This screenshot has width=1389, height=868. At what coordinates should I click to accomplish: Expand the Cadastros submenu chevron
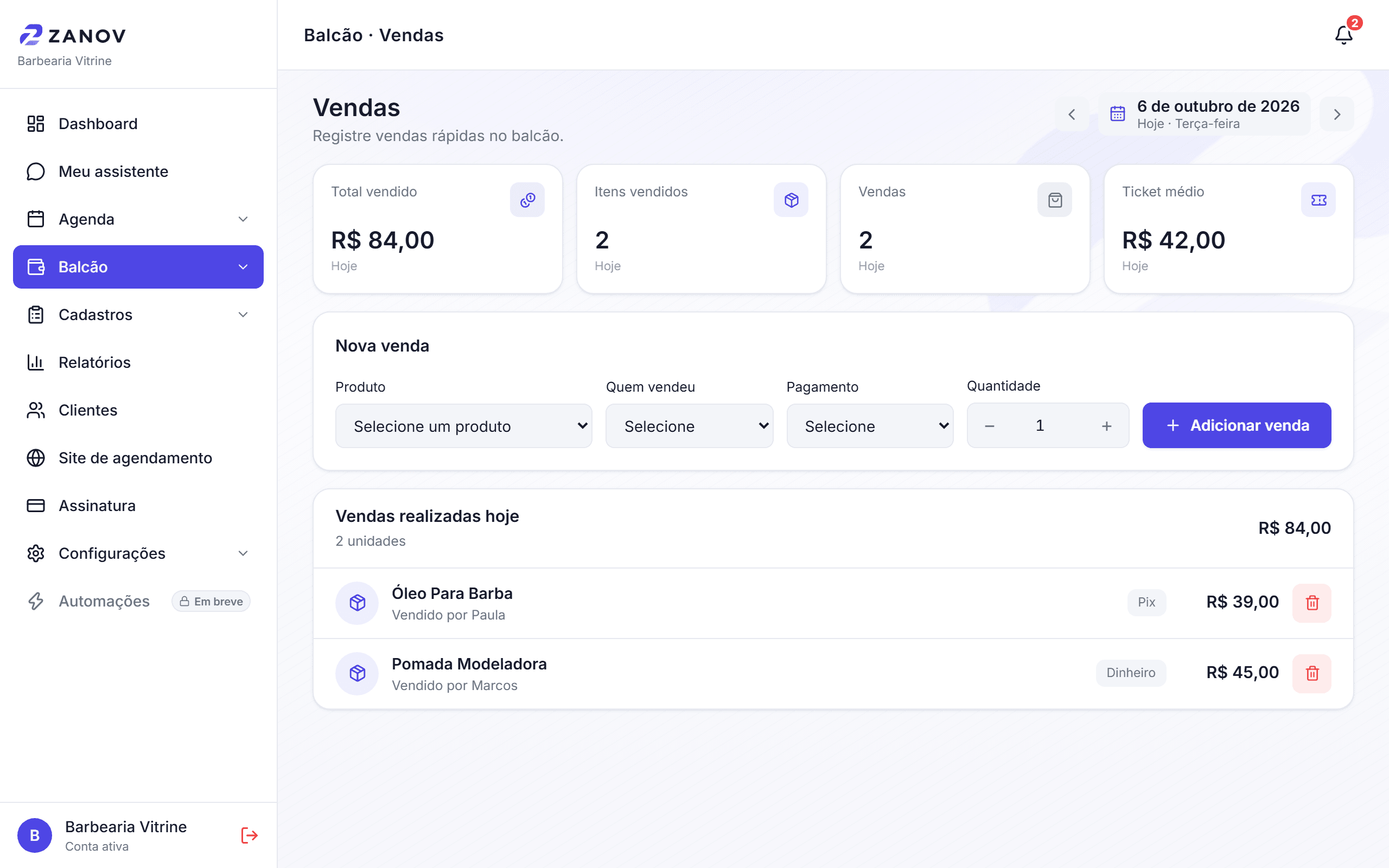click(243, 315)
